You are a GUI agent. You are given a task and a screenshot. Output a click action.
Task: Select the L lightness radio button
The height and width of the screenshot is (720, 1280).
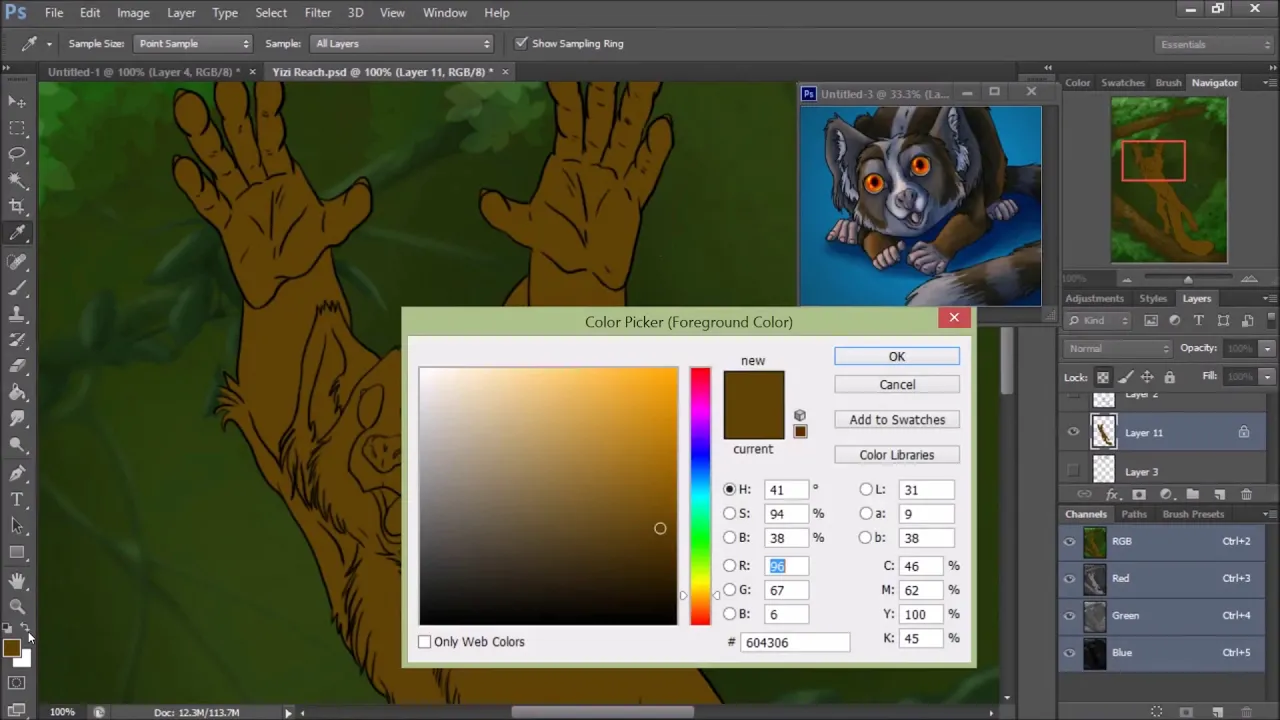[866, 489]
